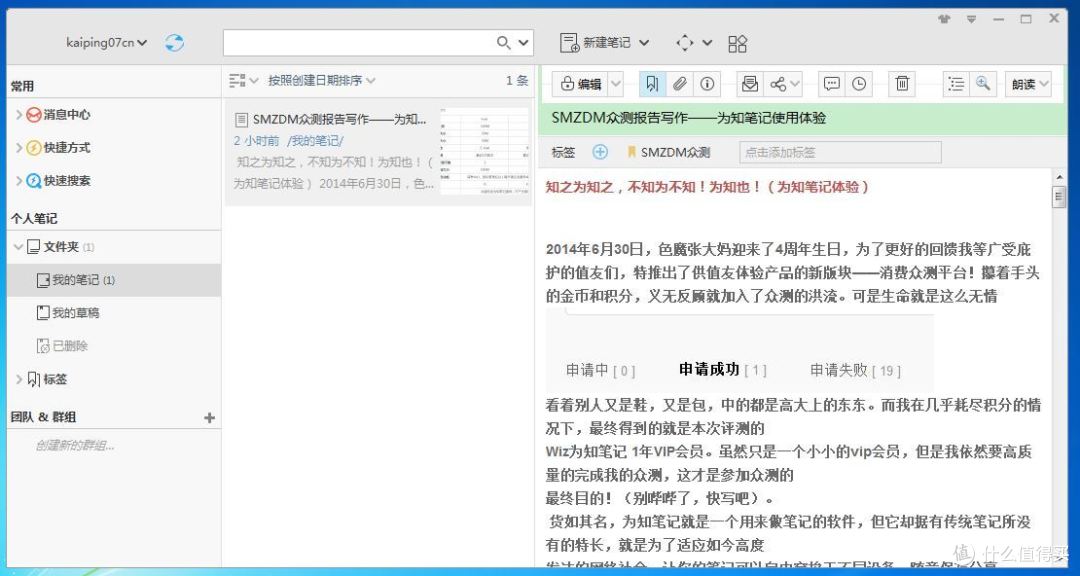
Task: Click the note content vertical scrollbar thumb
Action: click(x=1059, y=198)
